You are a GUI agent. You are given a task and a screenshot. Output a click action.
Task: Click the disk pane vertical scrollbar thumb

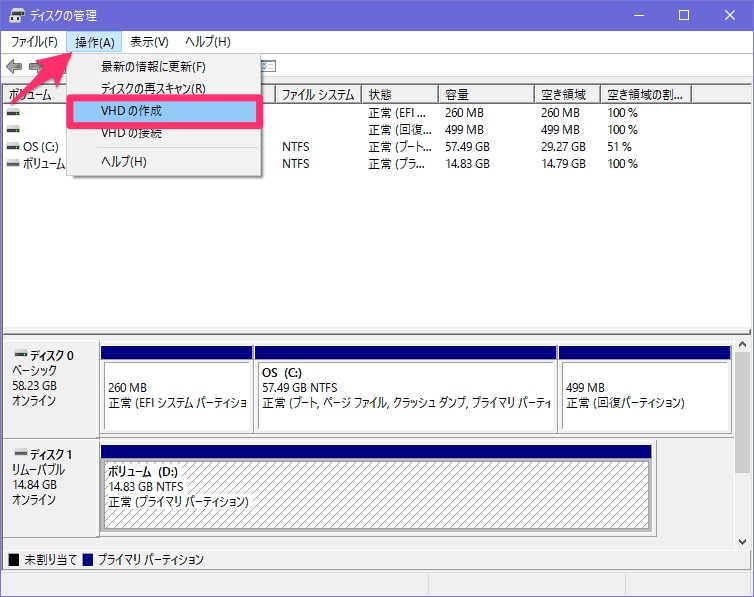[742, 412]
